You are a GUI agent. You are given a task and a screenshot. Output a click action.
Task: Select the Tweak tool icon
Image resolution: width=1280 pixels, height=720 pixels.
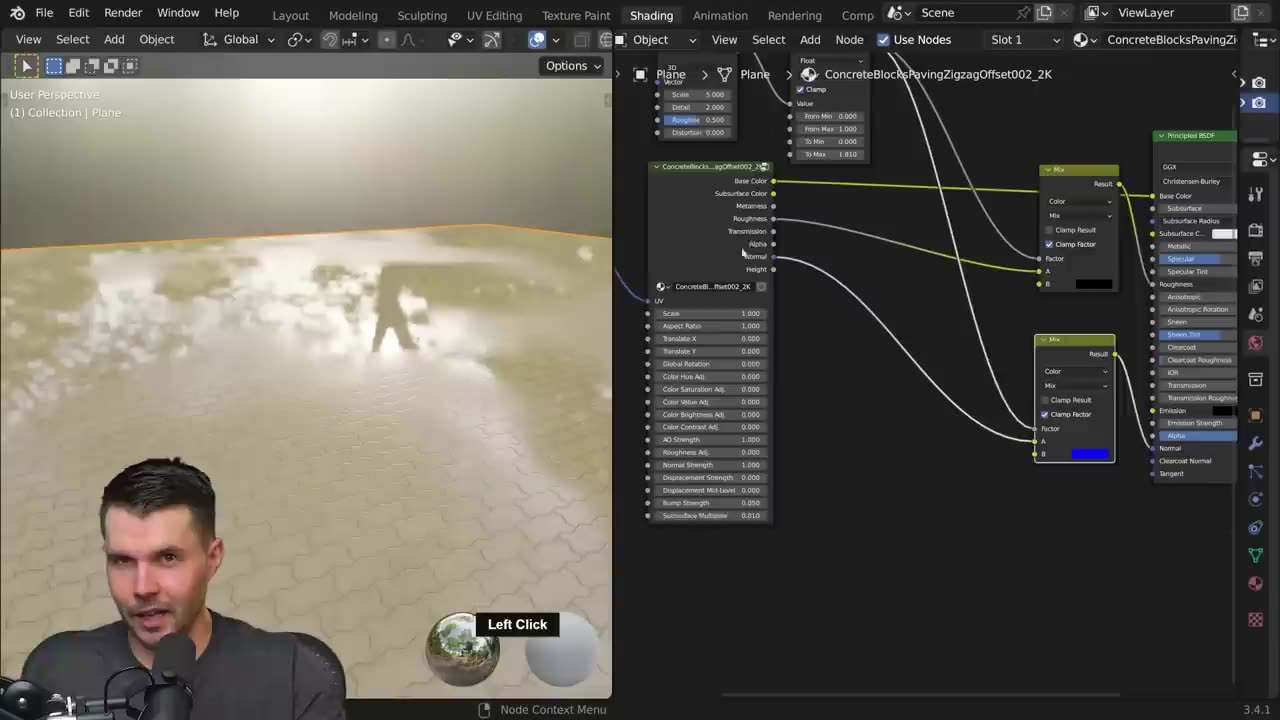[x=27, y=66]
